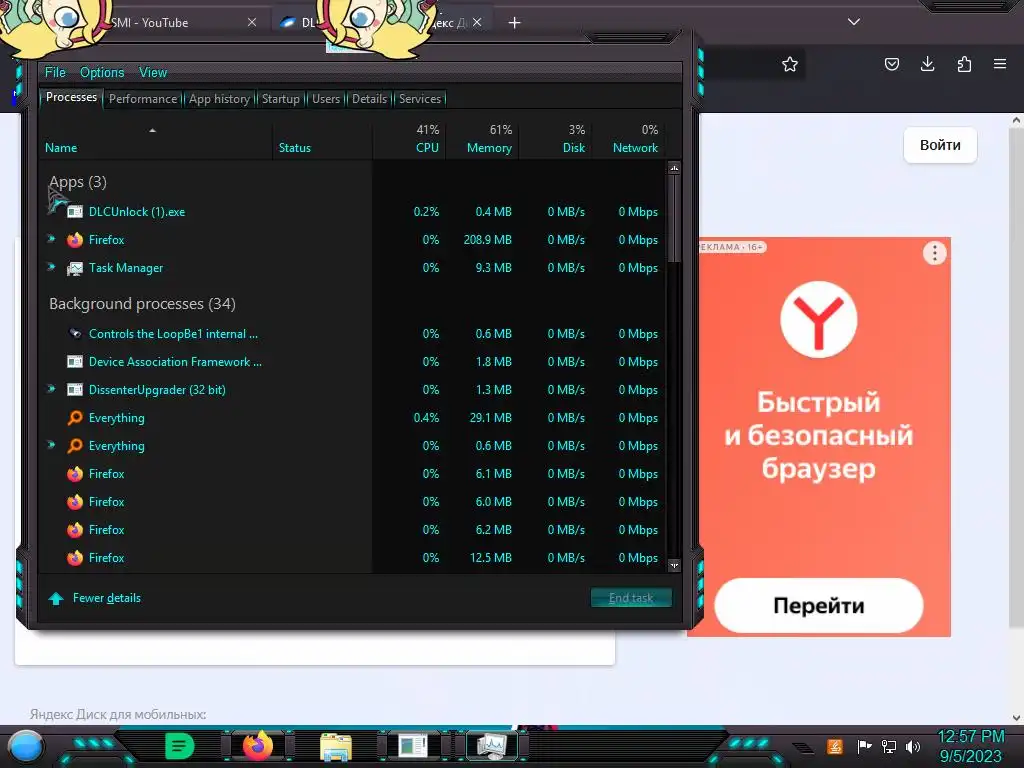Bookmark this page with the star icon
This screenshot has height=768, width=1024.
tap(790, 64)
